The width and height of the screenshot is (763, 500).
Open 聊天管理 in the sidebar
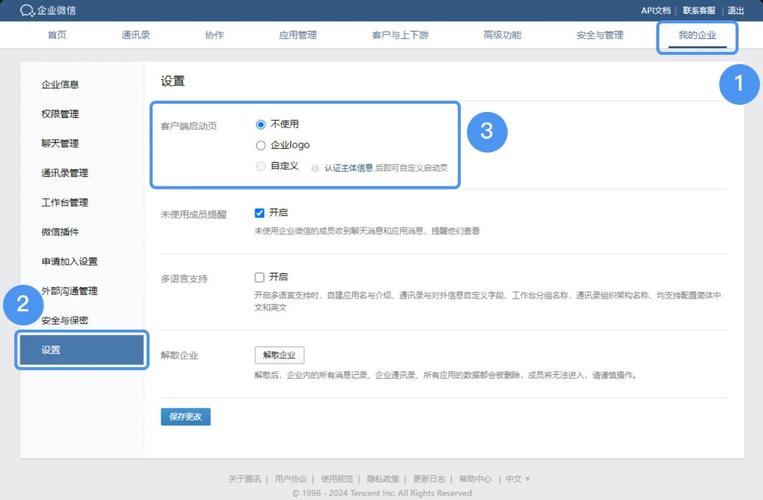point(60,143)
